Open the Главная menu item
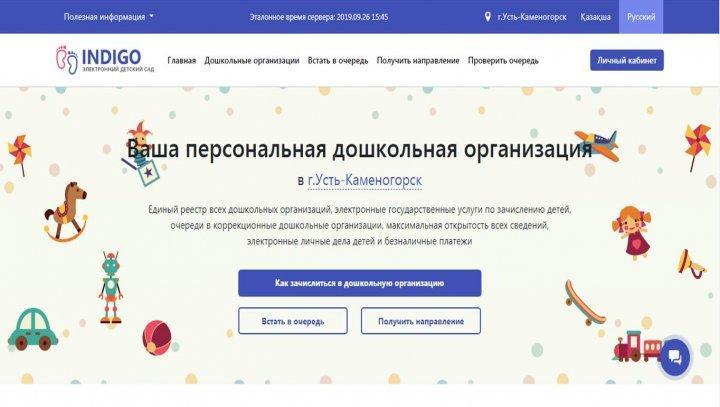720x407 pixels. click(181, 61)
